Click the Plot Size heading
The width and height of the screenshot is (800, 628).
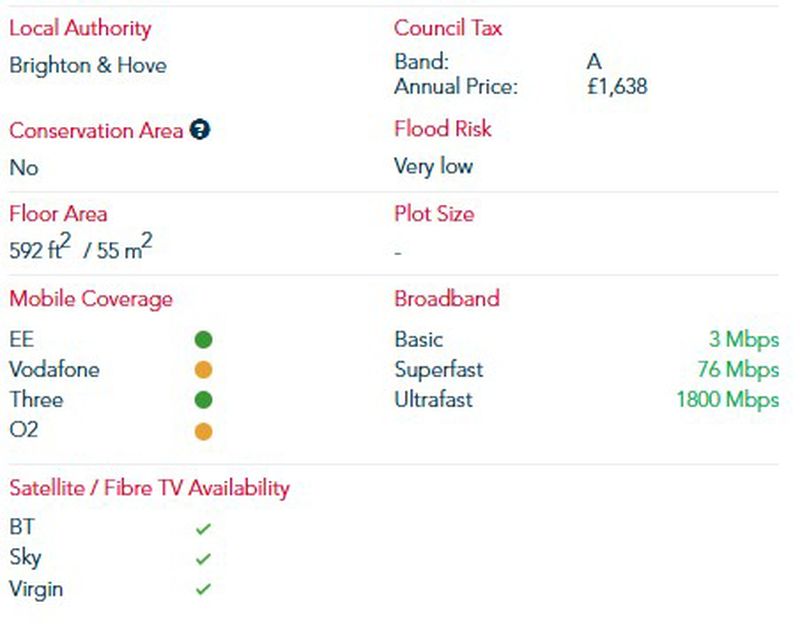[x=434, y=214]
